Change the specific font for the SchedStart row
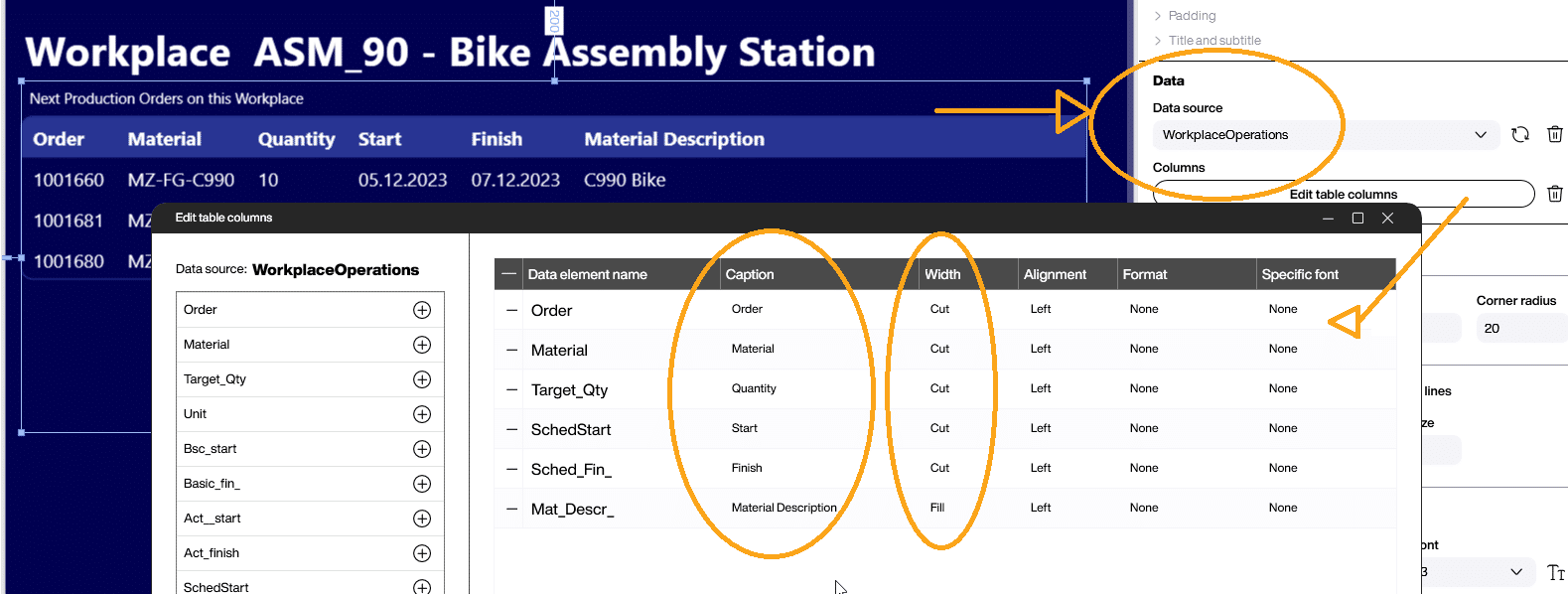The width and height of the screenshot is (1568, 594). point(1283,428)
